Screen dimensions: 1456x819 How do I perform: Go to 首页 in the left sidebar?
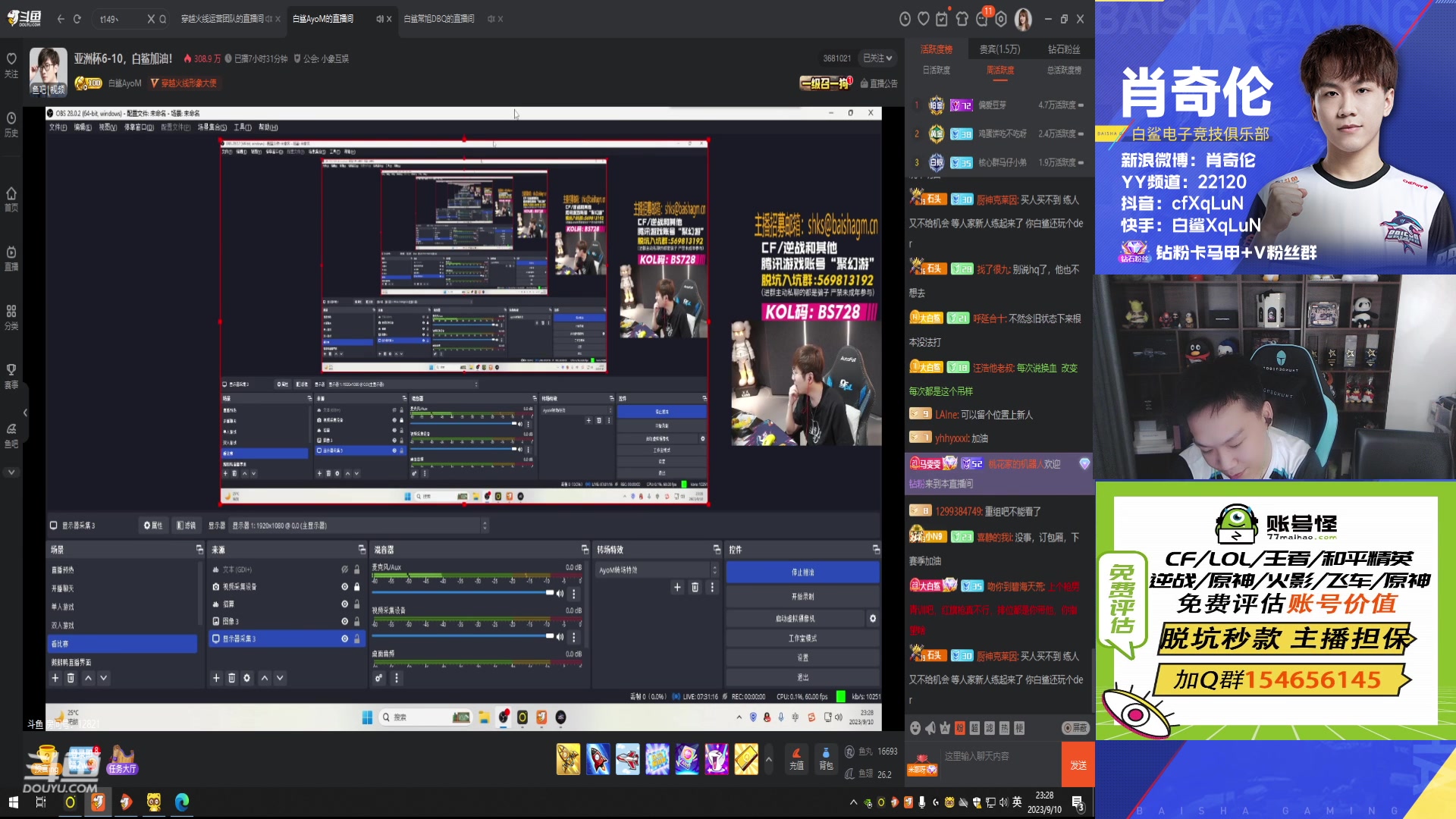11,199
